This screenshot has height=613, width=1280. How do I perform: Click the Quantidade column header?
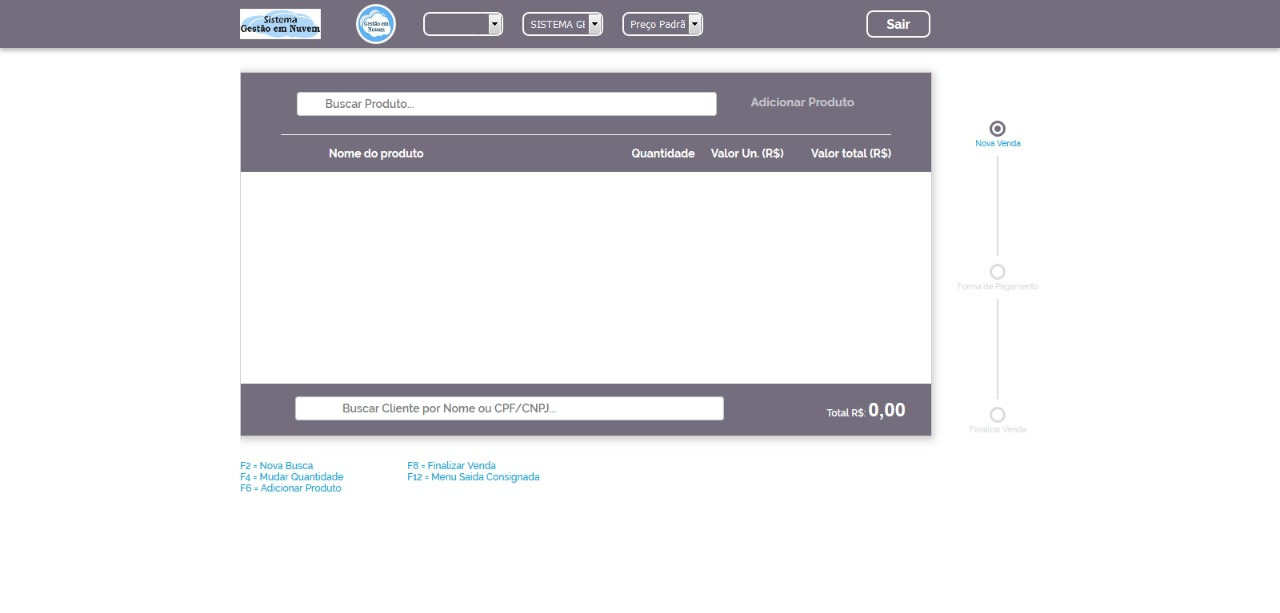[x=662, y=153]
